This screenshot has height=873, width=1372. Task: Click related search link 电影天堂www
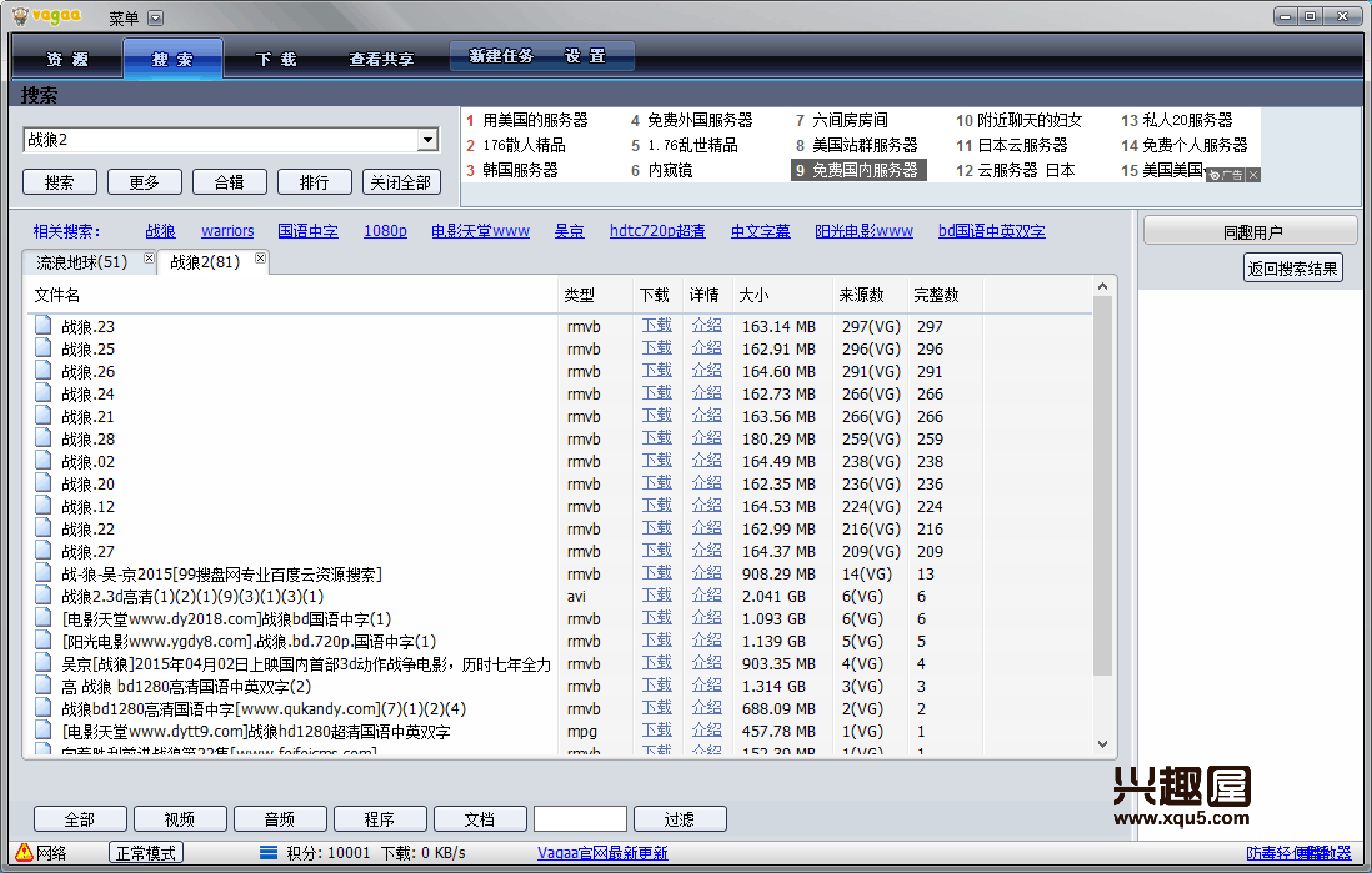pyautogui.click(x=480, y=231)
